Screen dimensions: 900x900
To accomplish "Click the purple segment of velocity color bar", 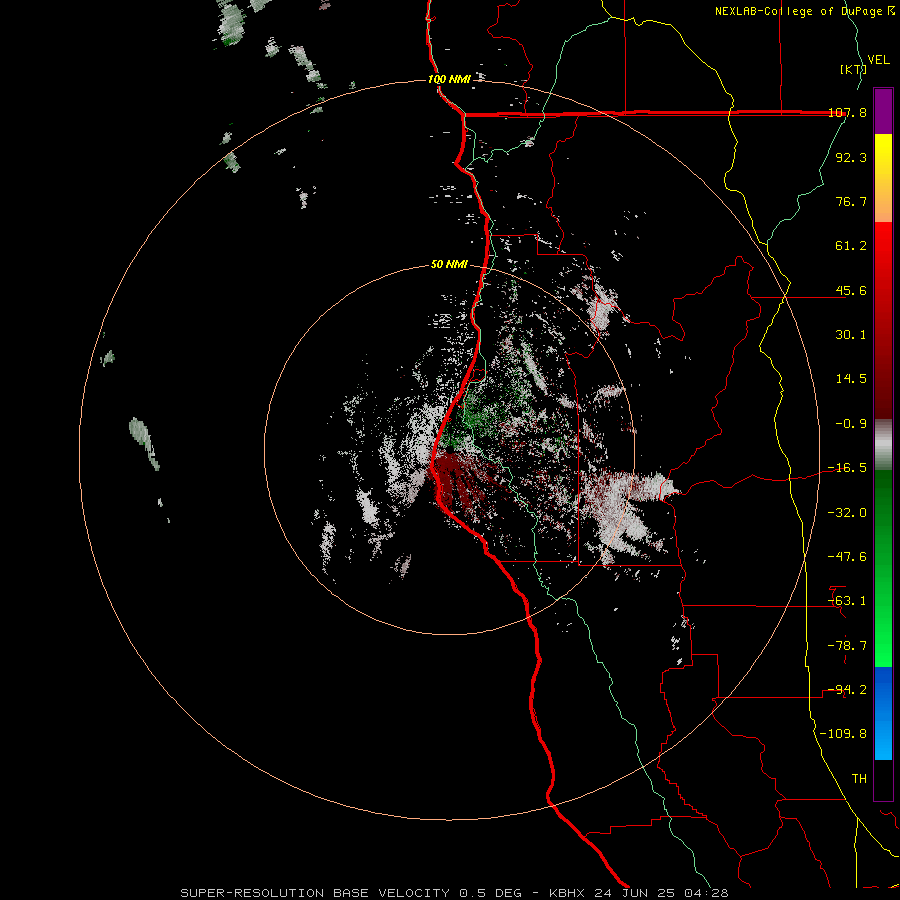I will click(x=883, y=111).
